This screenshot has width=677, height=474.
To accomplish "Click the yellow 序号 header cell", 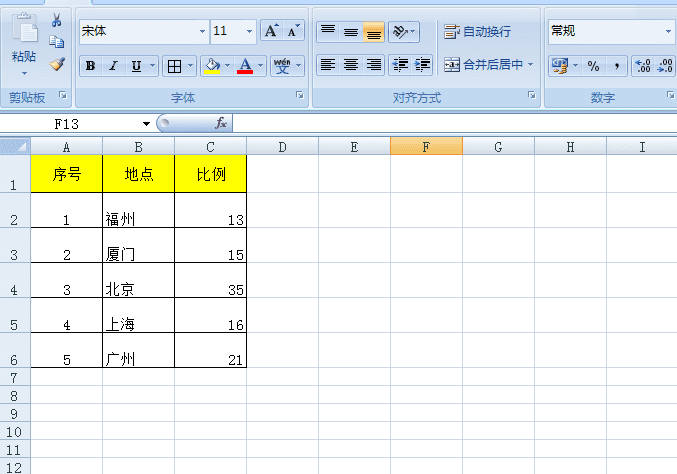I will 66,174.
